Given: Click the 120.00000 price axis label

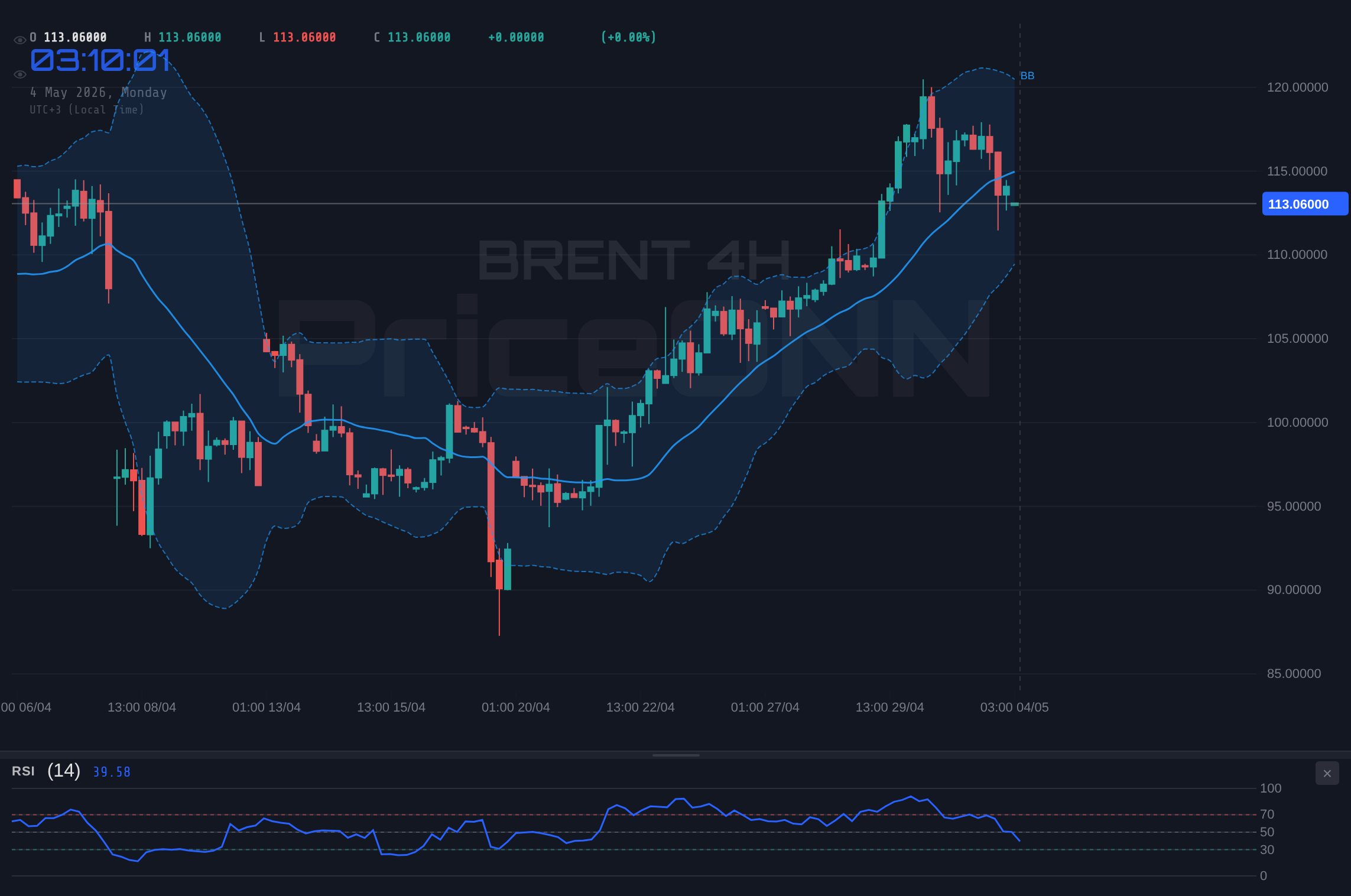Looking at the screenshot, I should click(1297, 87).
